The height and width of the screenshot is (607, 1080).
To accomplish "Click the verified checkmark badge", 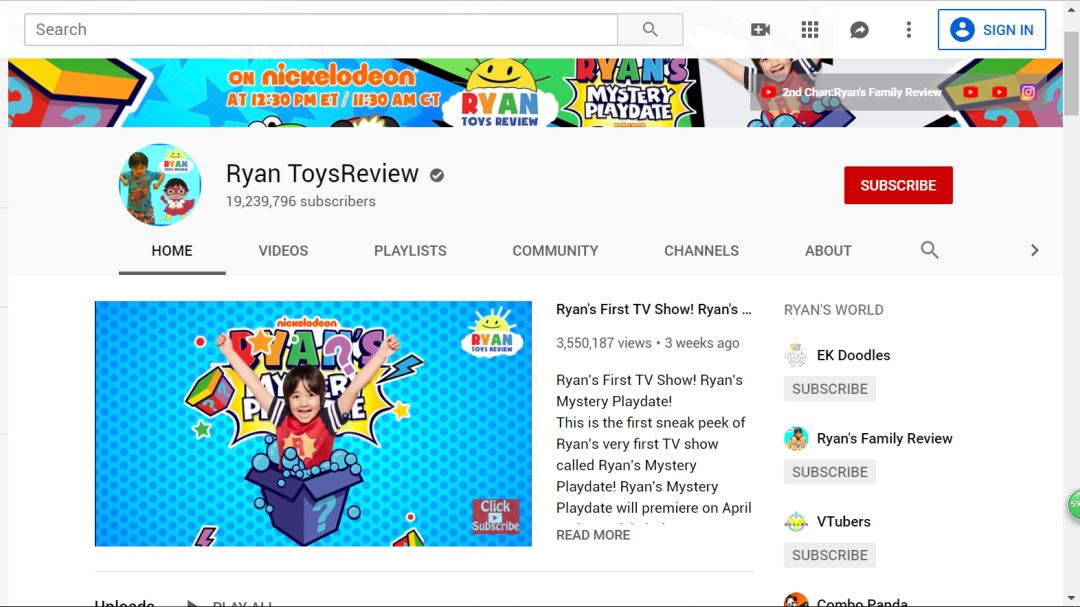I will pyautogui.click(x=437, y=176).
